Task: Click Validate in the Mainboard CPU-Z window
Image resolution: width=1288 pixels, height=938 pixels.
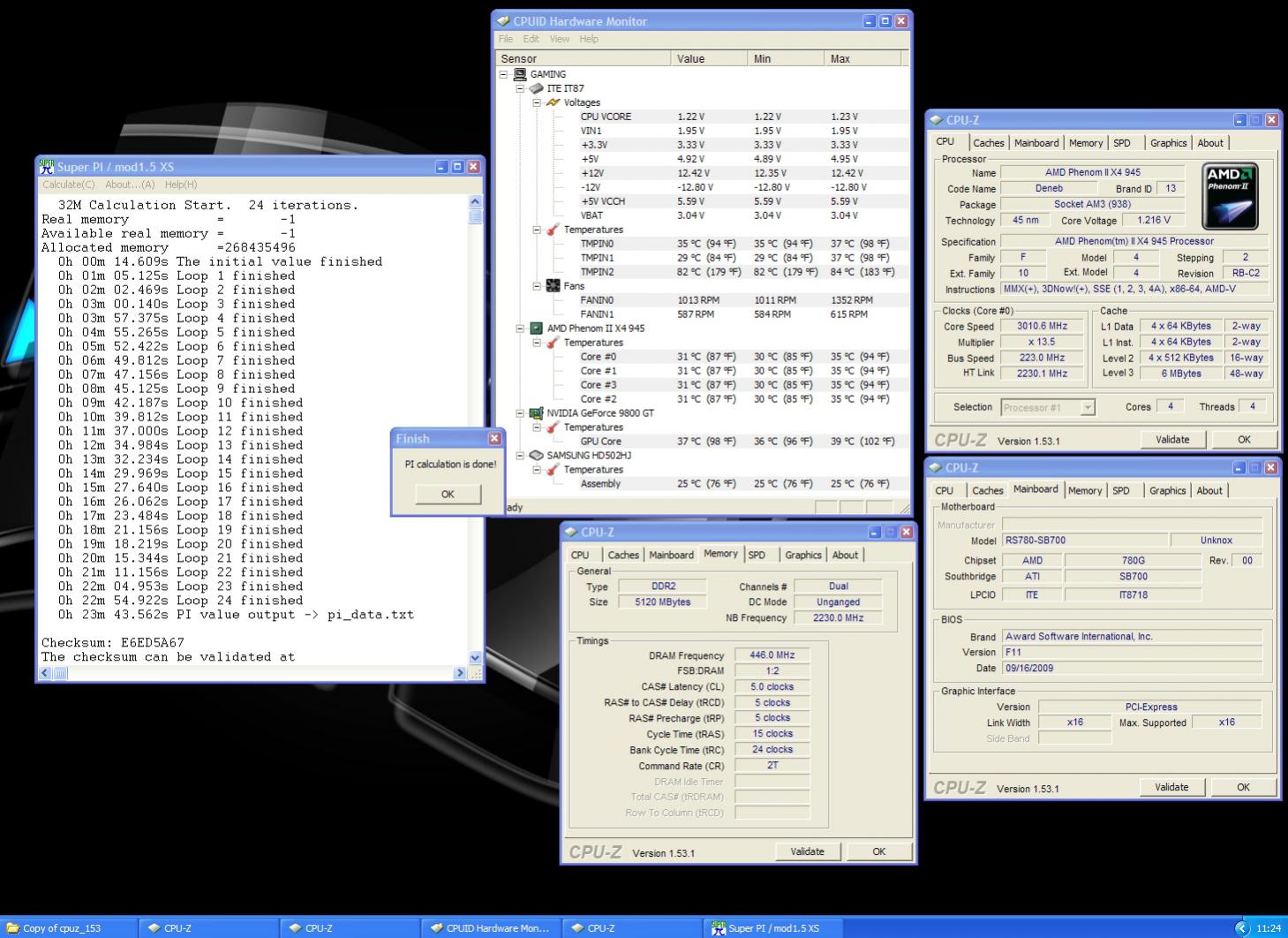Action: coord(1171,787)
